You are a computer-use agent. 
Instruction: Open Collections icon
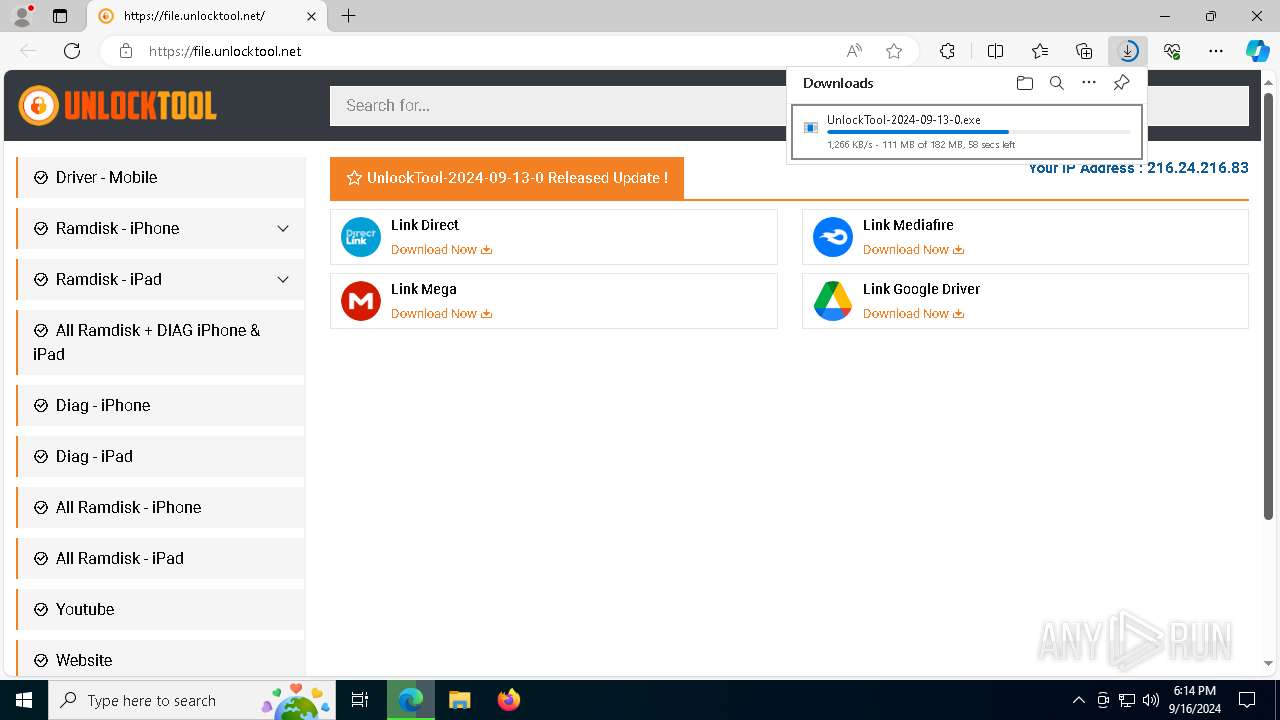(1084, 51)
